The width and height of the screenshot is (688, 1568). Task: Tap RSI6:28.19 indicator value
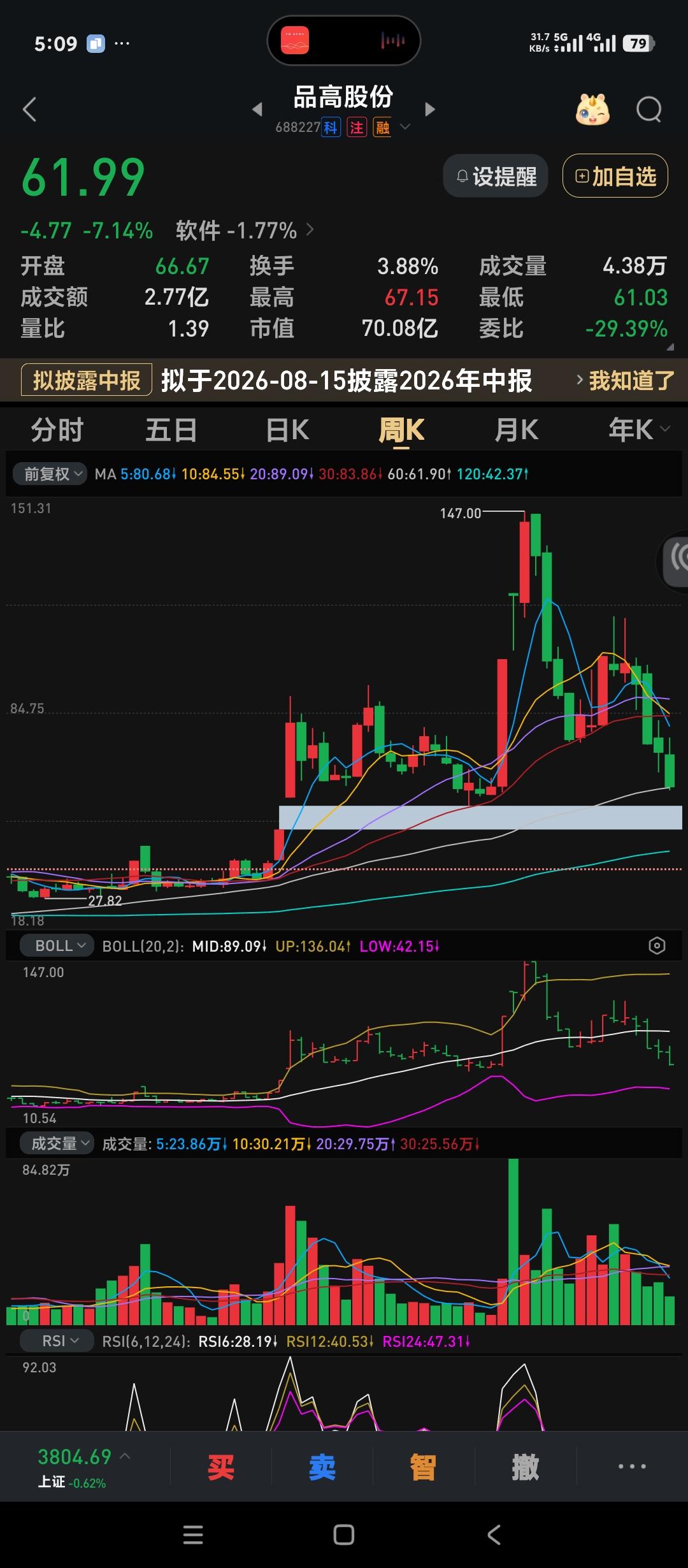point(238,1341)
